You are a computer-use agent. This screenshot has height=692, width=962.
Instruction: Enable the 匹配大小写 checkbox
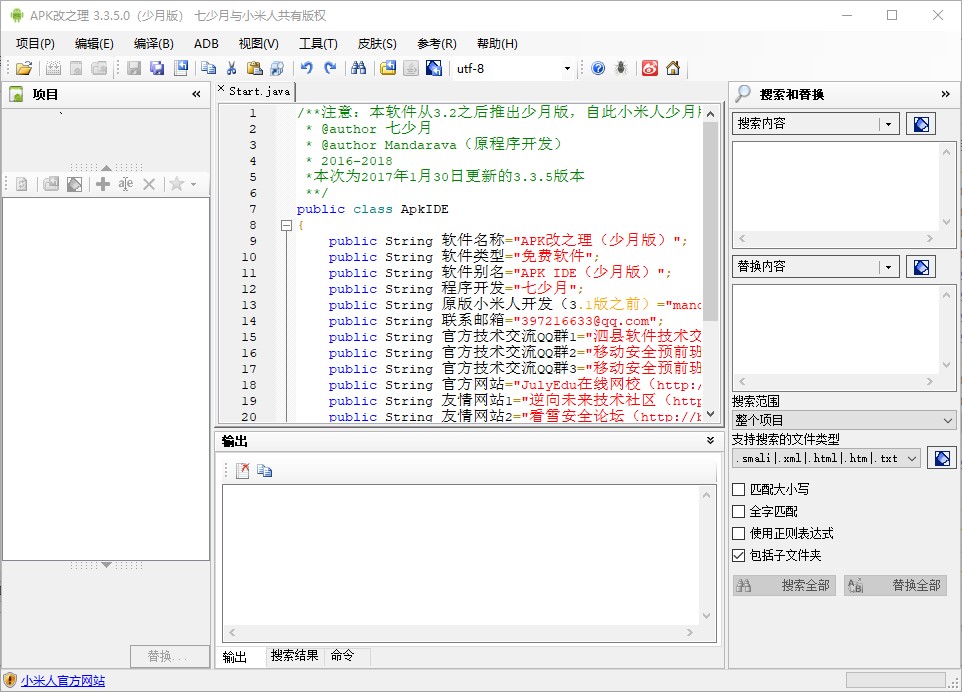pos(739,490)
